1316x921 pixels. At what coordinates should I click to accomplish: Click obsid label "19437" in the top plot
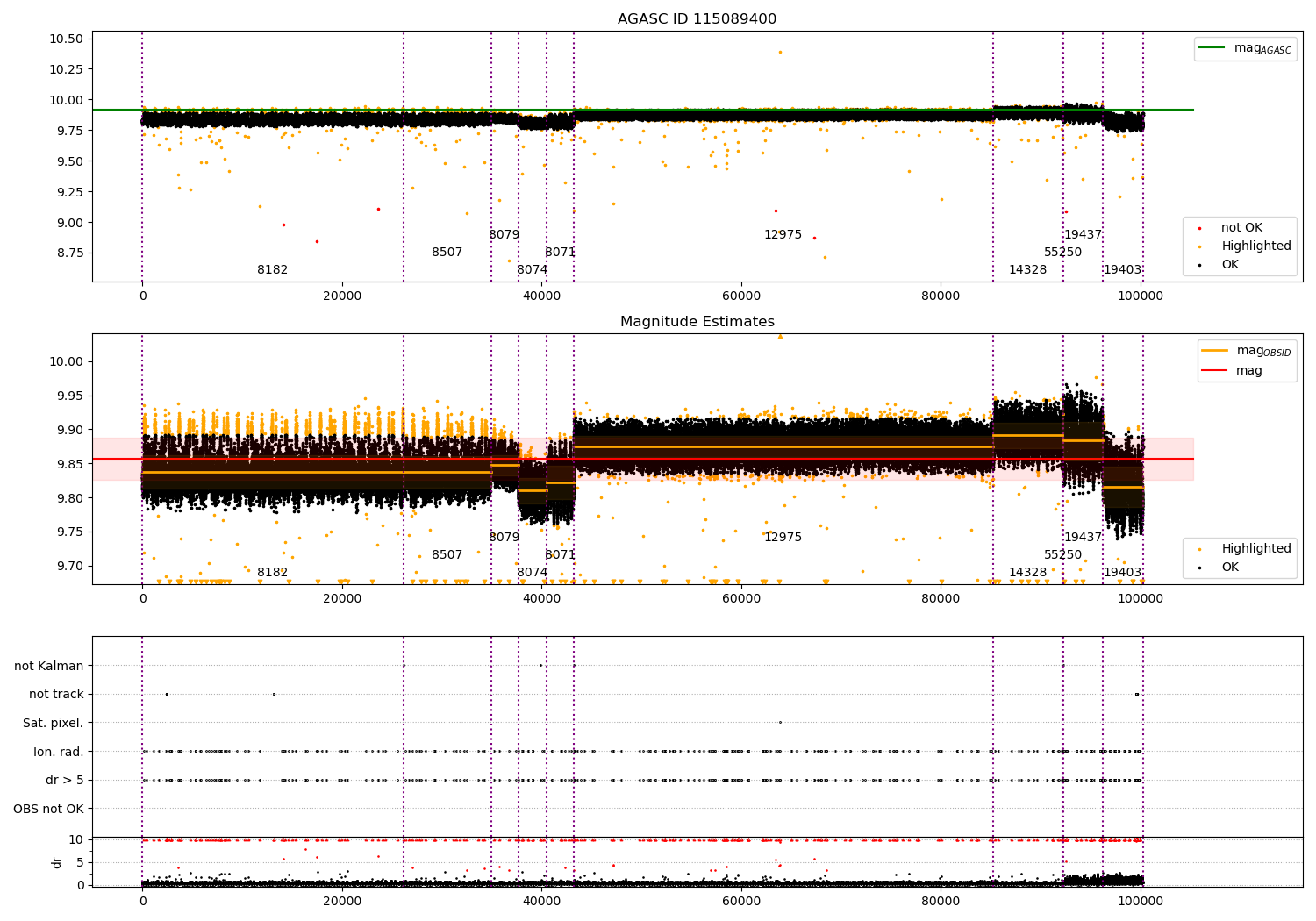[x=1083, y=235]
